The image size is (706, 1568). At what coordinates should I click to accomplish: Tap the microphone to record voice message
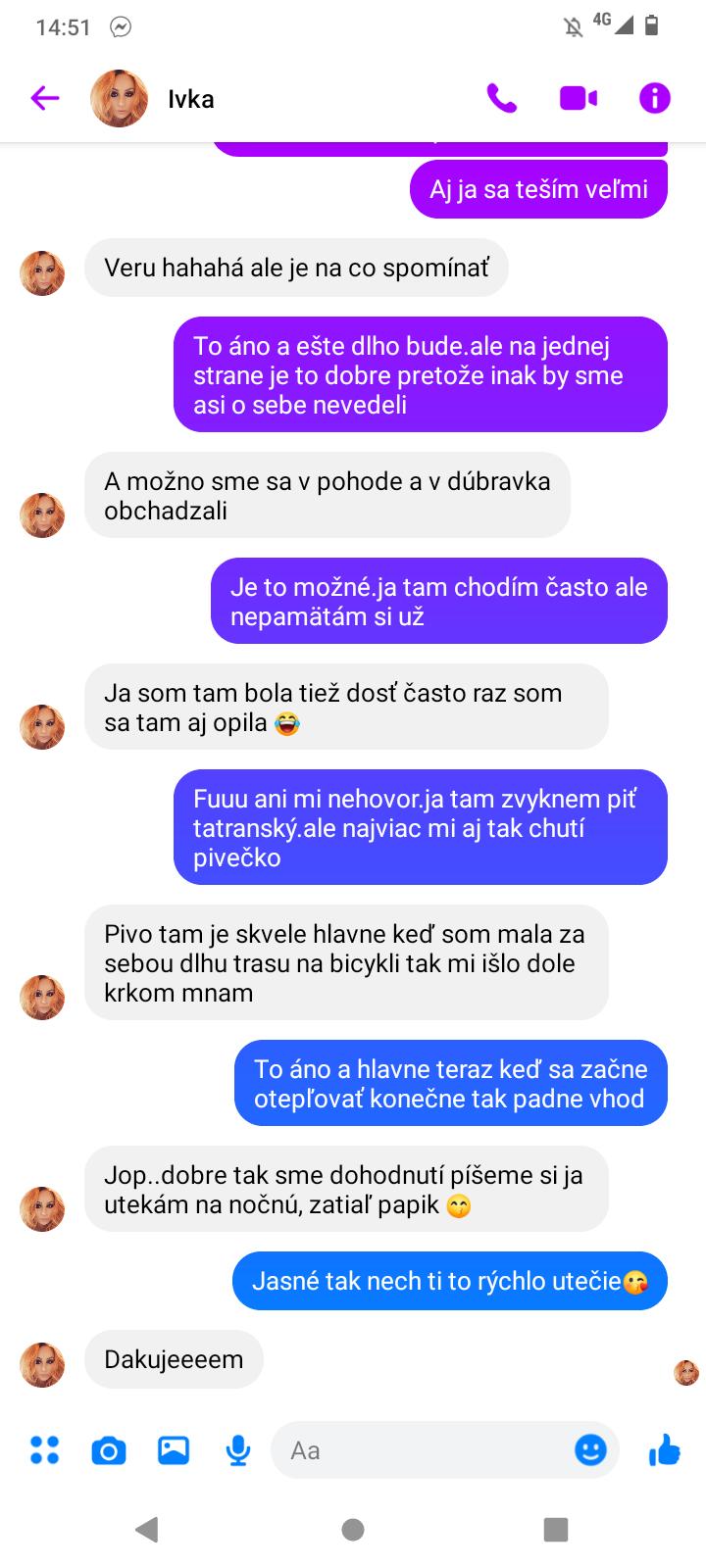(x=238, y=1450)
